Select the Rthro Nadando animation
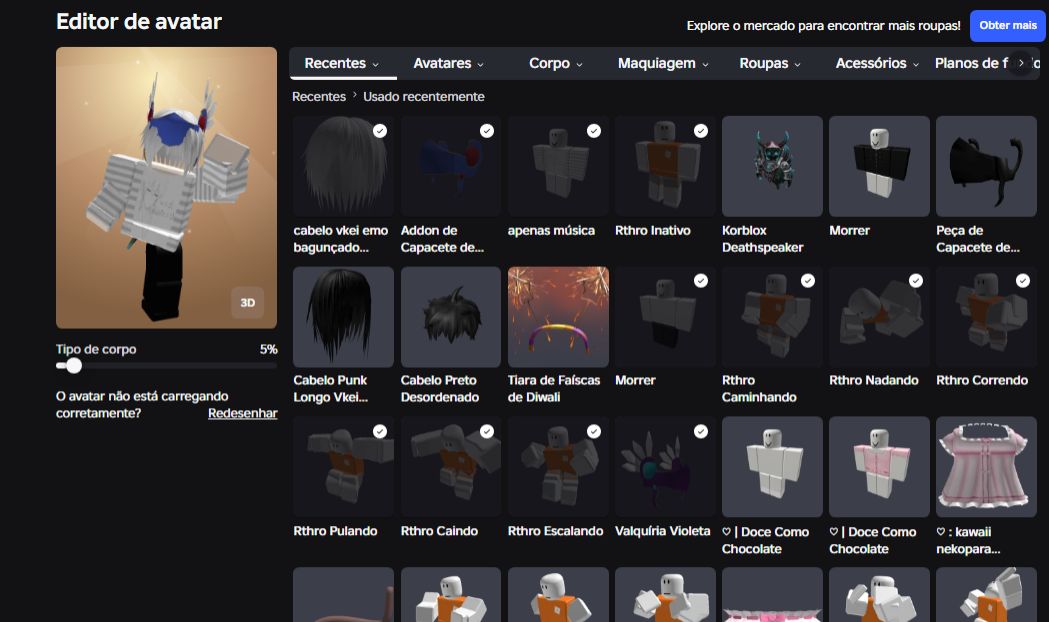Viewport: 1049px width, 622px height. click(879, 316)
